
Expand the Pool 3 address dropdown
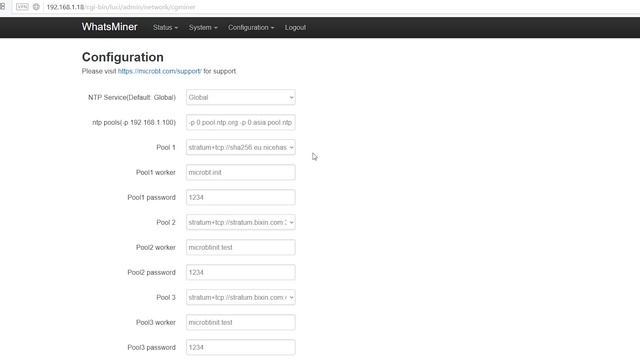(240, 297)
